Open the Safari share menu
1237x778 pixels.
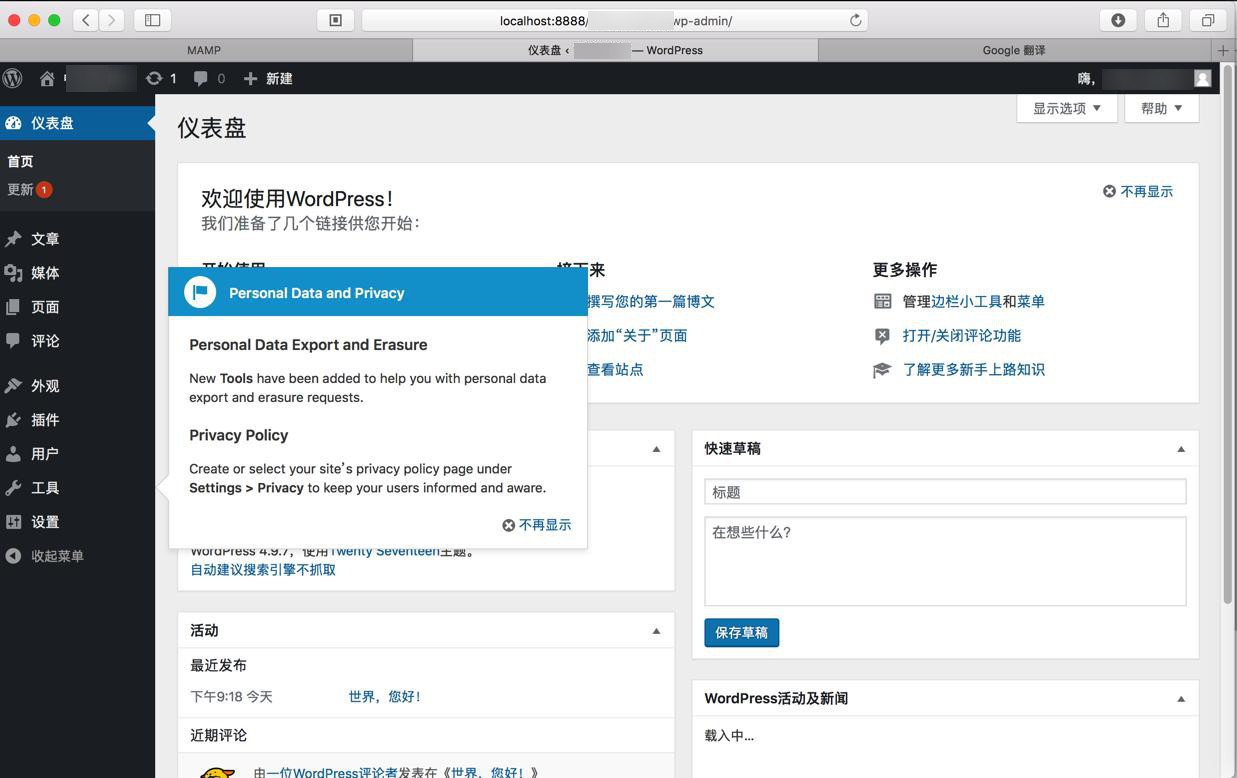pos(1163,20)
